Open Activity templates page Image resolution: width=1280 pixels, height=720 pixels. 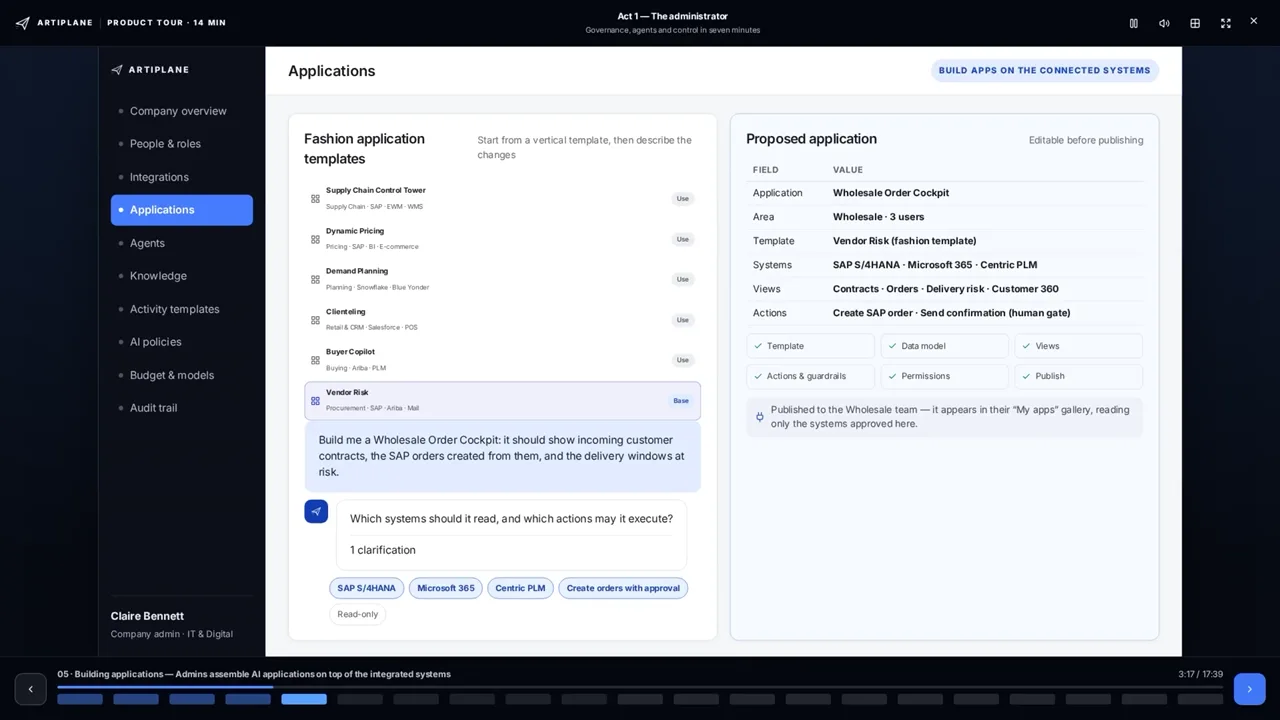174,309
